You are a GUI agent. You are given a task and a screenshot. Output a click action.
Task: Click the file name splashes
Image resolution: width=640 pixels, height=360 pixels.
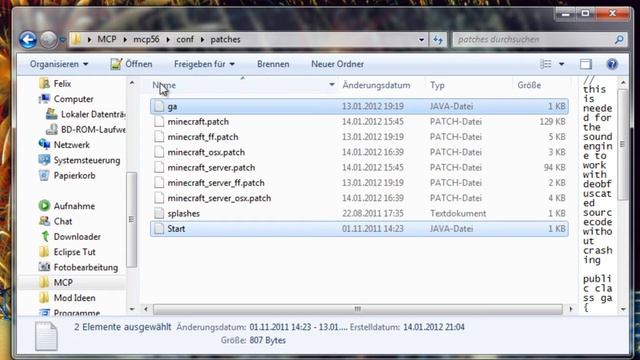[x=184, y=213]
